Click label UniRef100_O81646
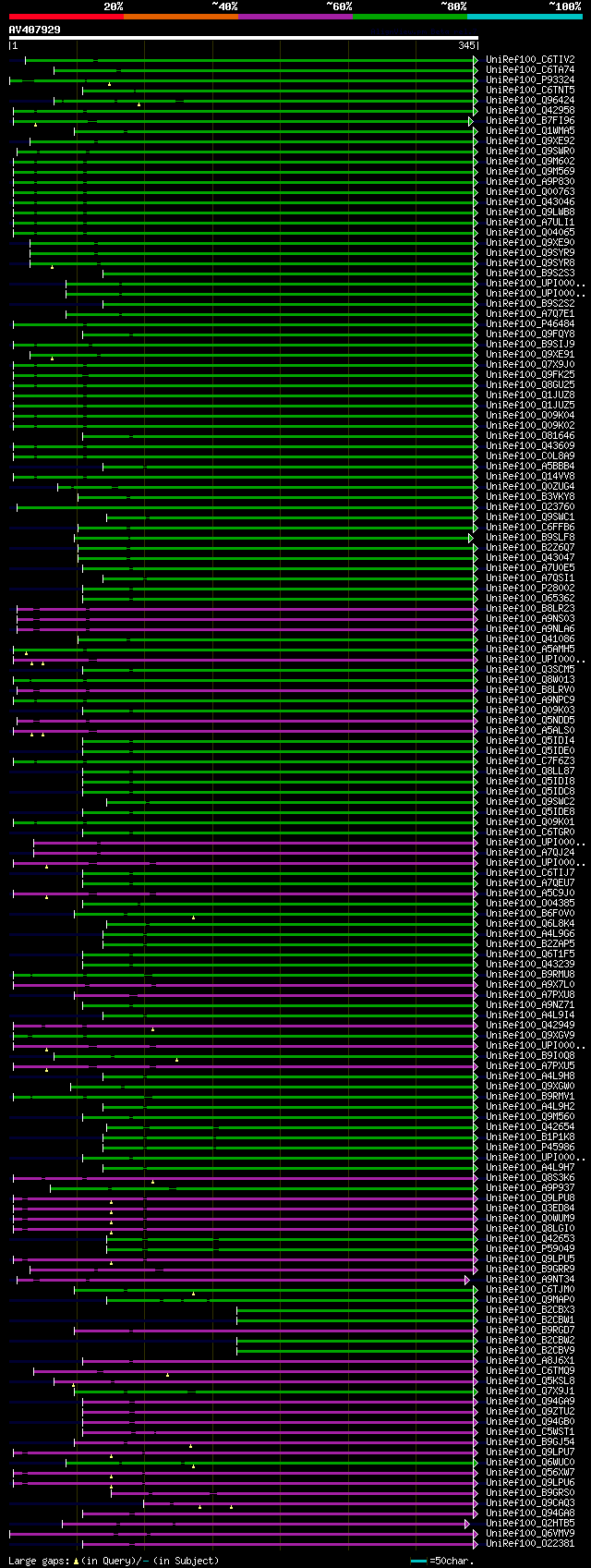Screen dimensions: 591x1568 pyautogui.click(x=530, y=435)
